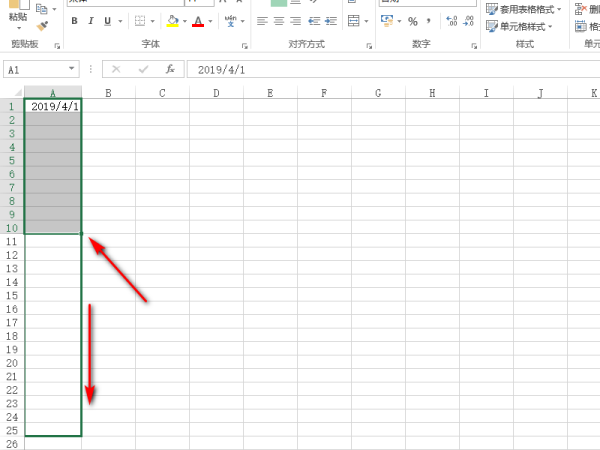Toggle bold formatting
Viewport: 600px width, 450px height.
click(75, 21)
